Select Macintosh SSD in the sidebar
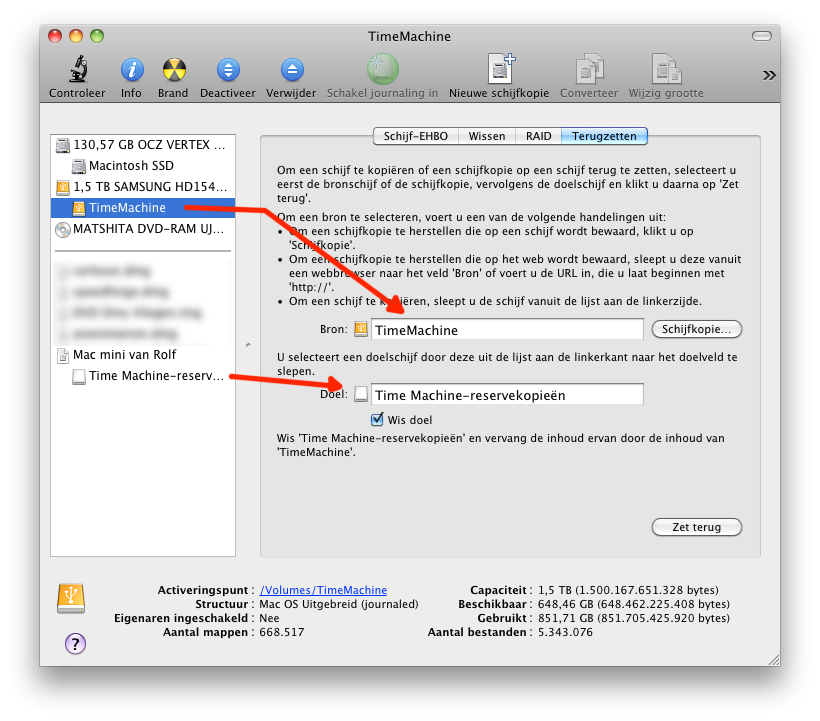820x721 pixels. pyautogui.click(x=130, y=165)
